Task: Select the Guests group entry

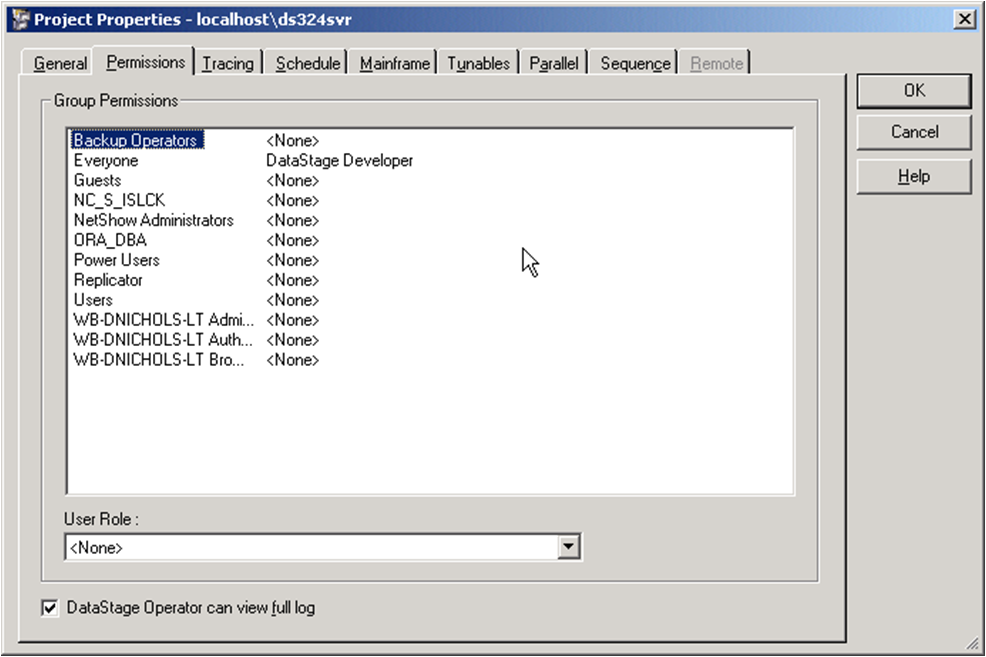Action: coord(97,181)
